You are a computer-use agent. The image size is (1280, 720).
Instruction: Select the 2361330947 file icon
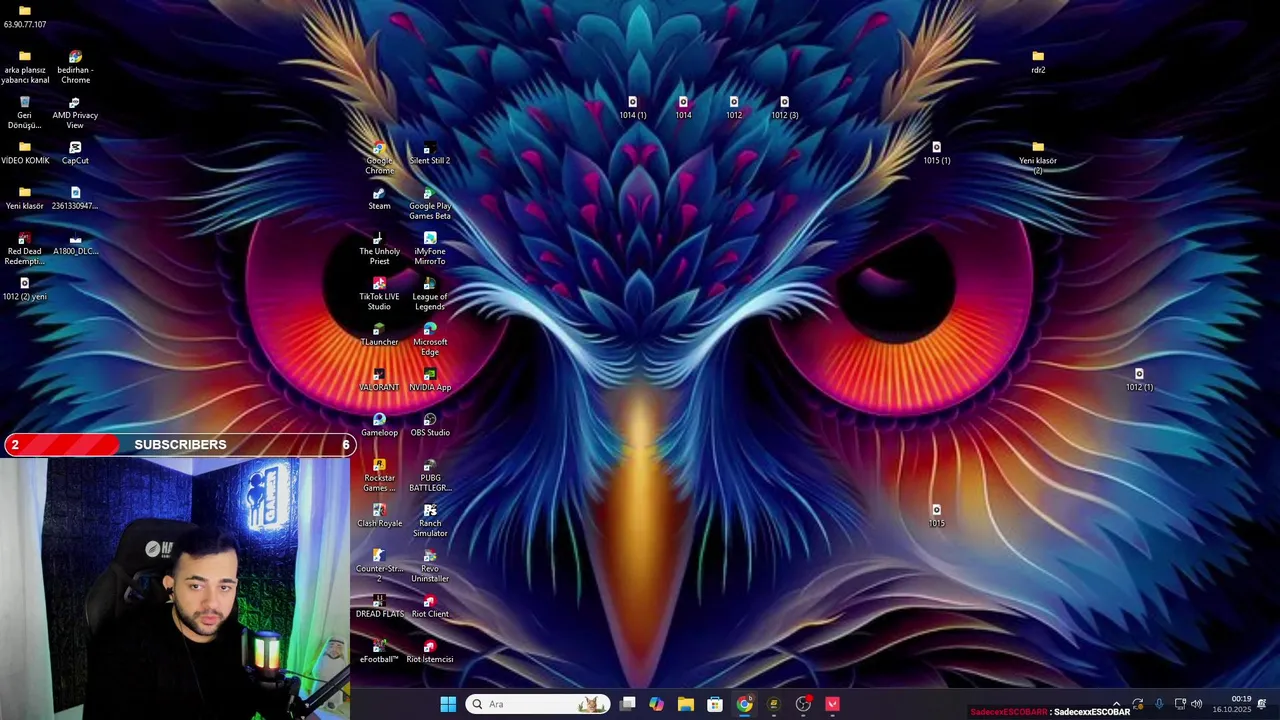75,198
